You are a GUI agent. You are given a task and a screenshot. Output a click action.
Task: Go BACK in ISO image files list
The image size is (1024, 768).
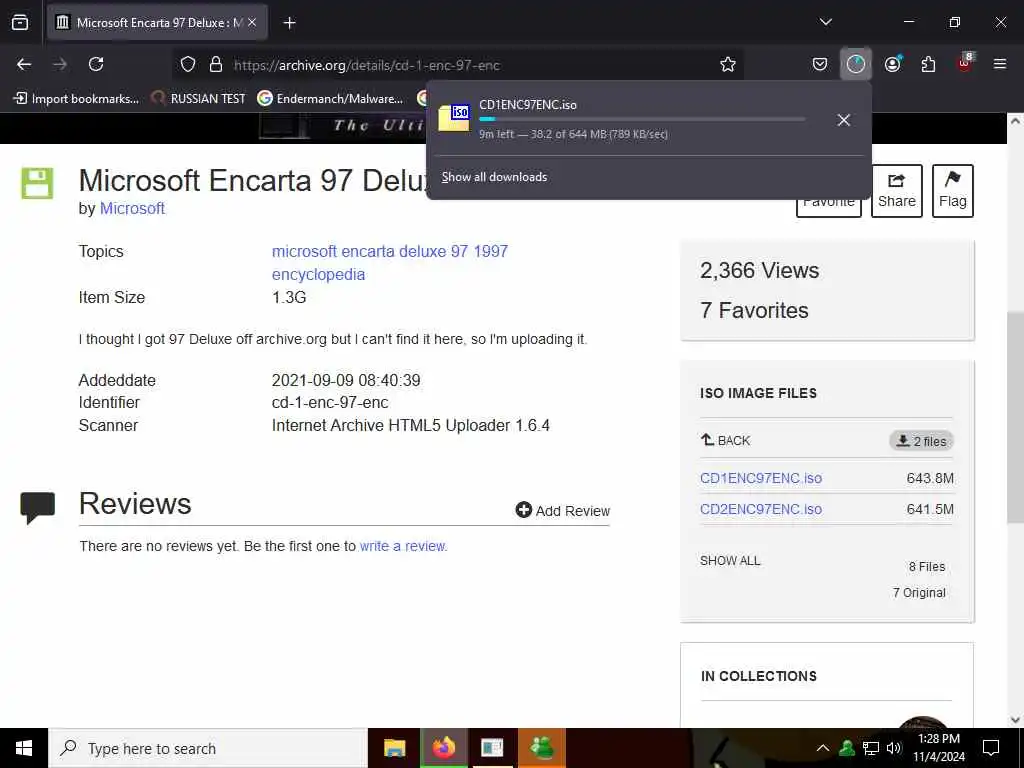[726, 440]
